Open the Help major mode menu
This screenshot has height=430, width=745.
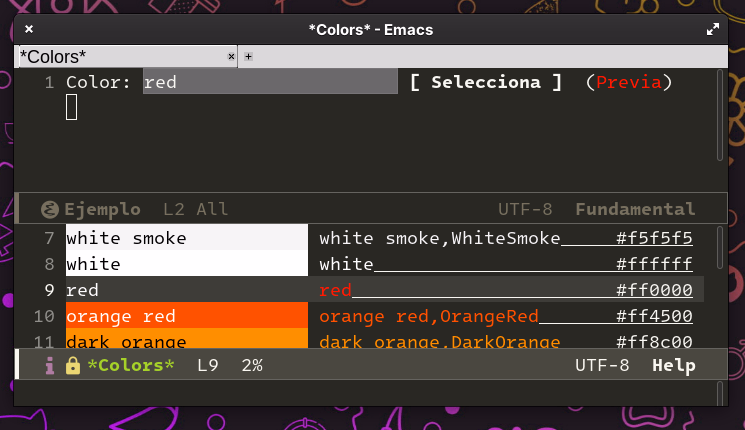pos(673,366)
